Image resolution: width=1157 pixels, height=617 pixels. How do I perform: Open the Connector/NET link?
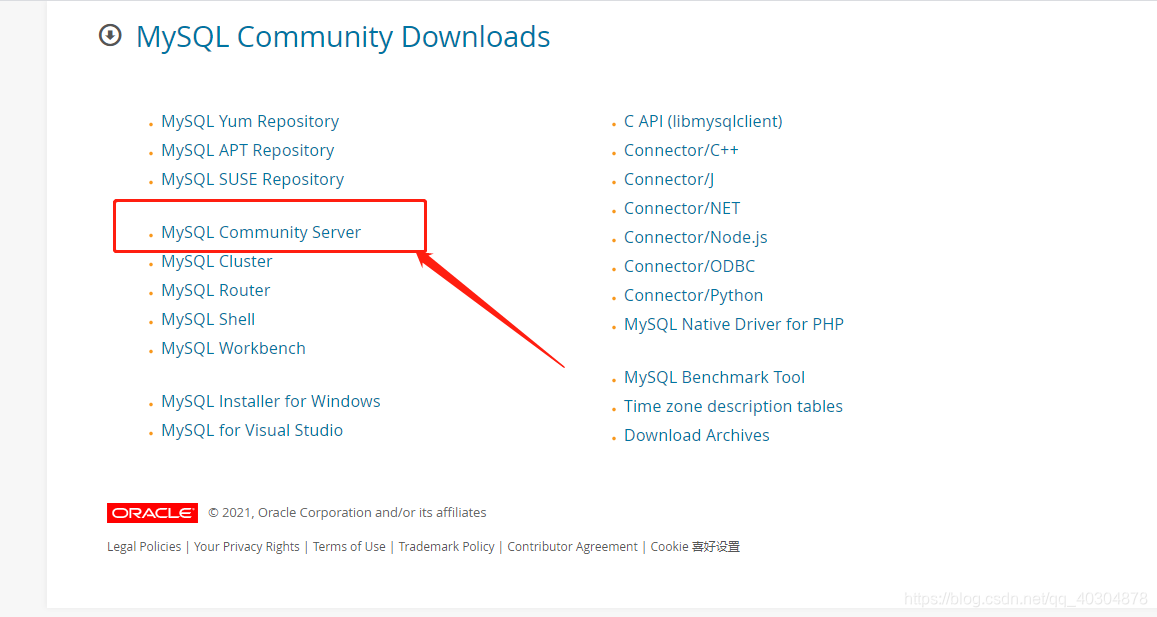click(x=682, y=208)
